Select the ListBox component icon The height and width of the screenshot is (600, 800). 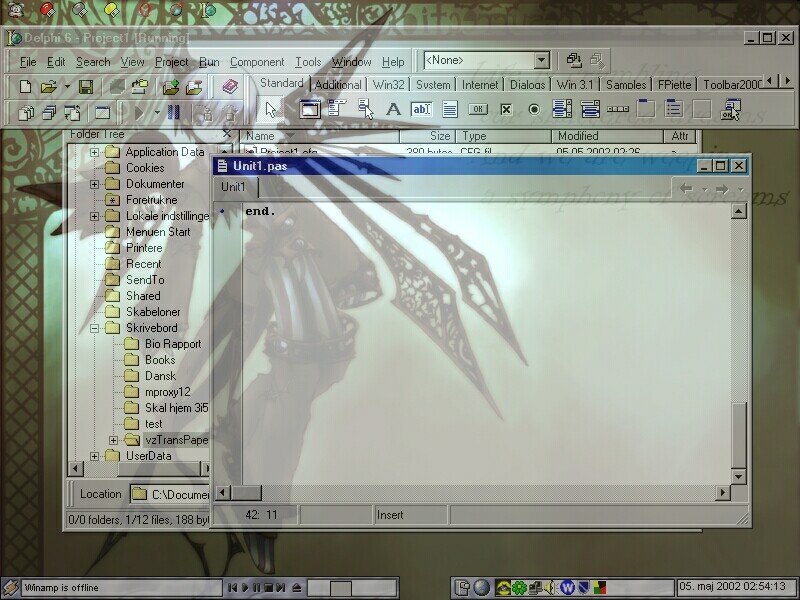coord(562,109)
